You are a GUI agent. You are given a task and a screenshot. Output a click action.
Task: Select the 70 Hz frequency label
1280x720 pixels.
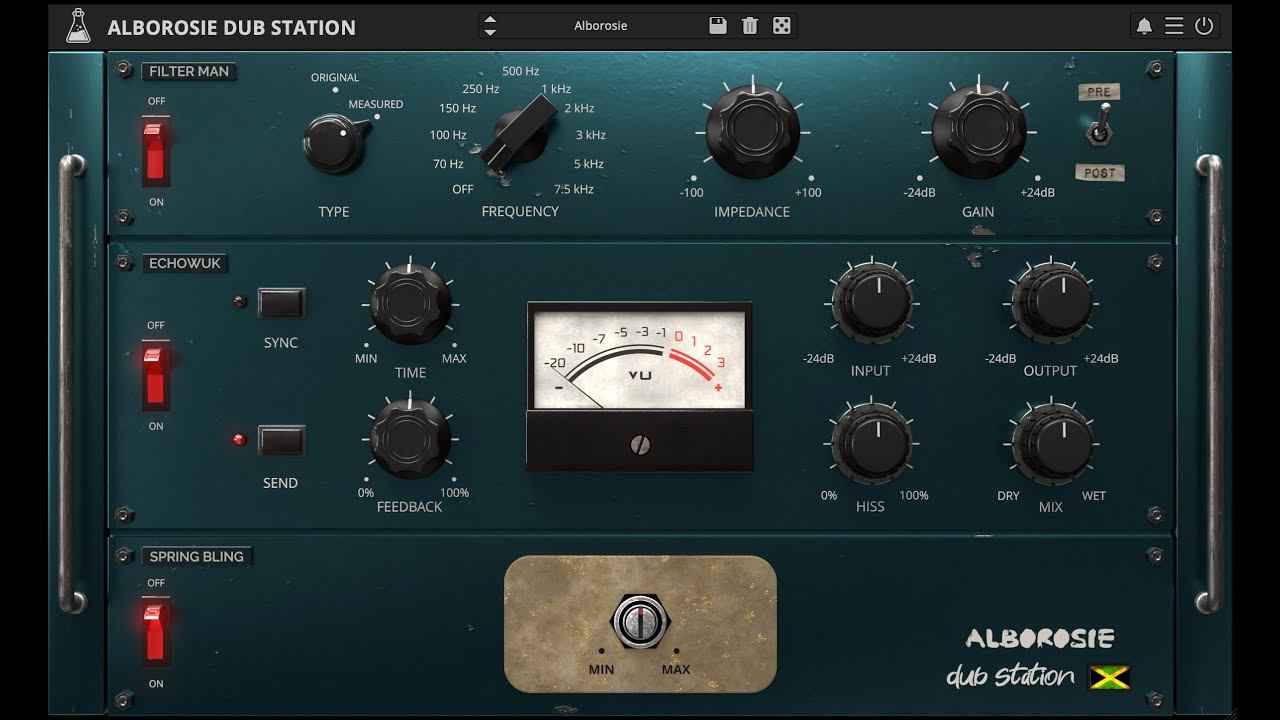click(x=448, y=163)
